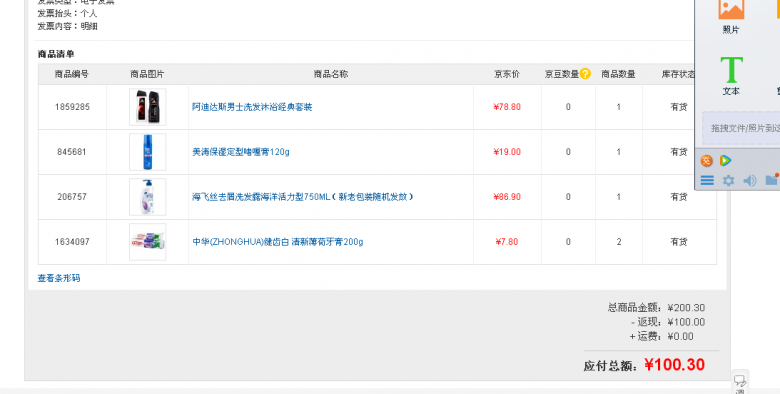This screenshot has height=394, width=780.
Task: Select product number 845681
Action: click(72, 152)
